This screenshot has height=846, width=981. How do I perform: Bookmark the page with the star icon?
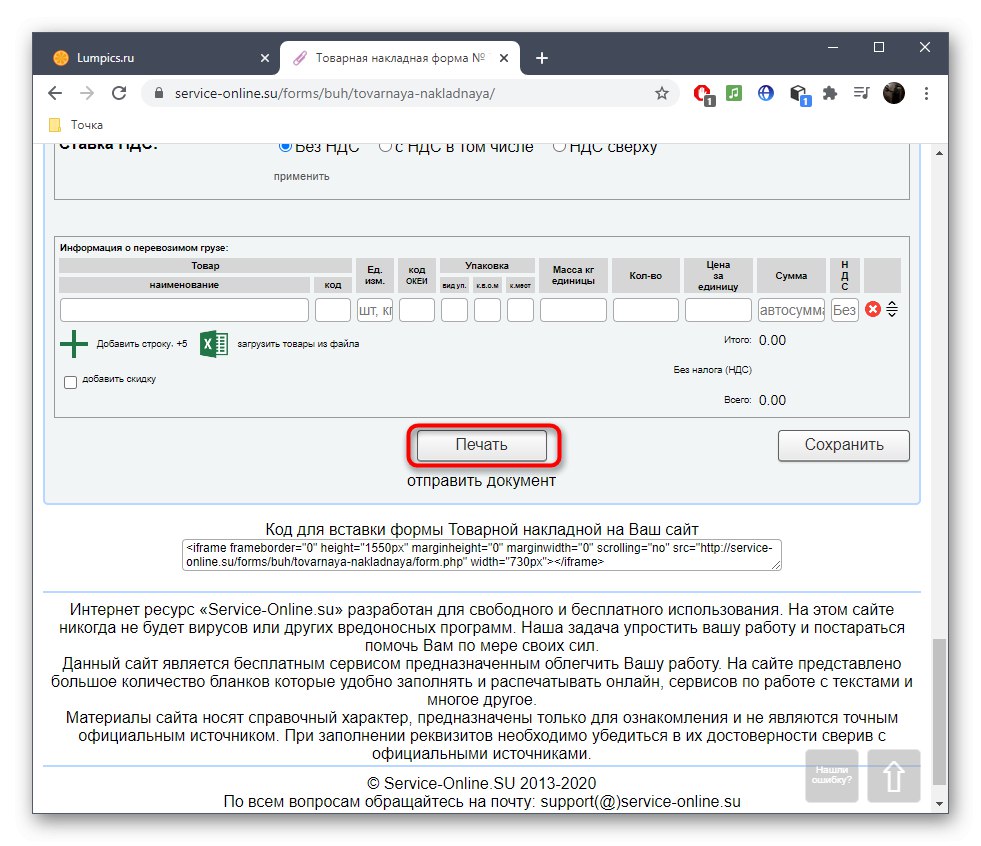point(661,92)
